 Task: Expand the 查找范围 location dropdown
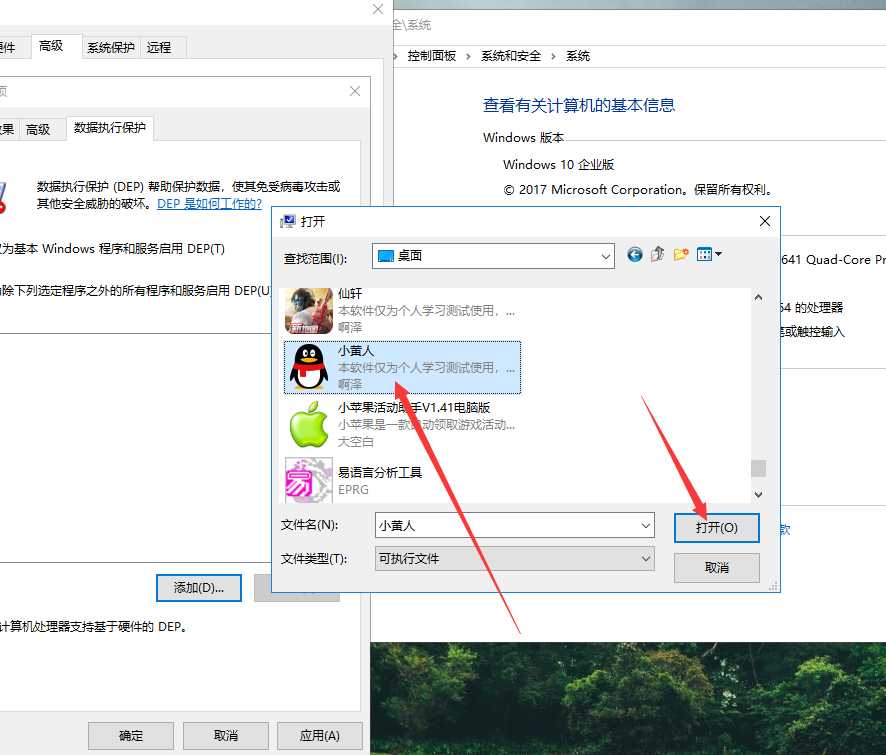(605, 257)
